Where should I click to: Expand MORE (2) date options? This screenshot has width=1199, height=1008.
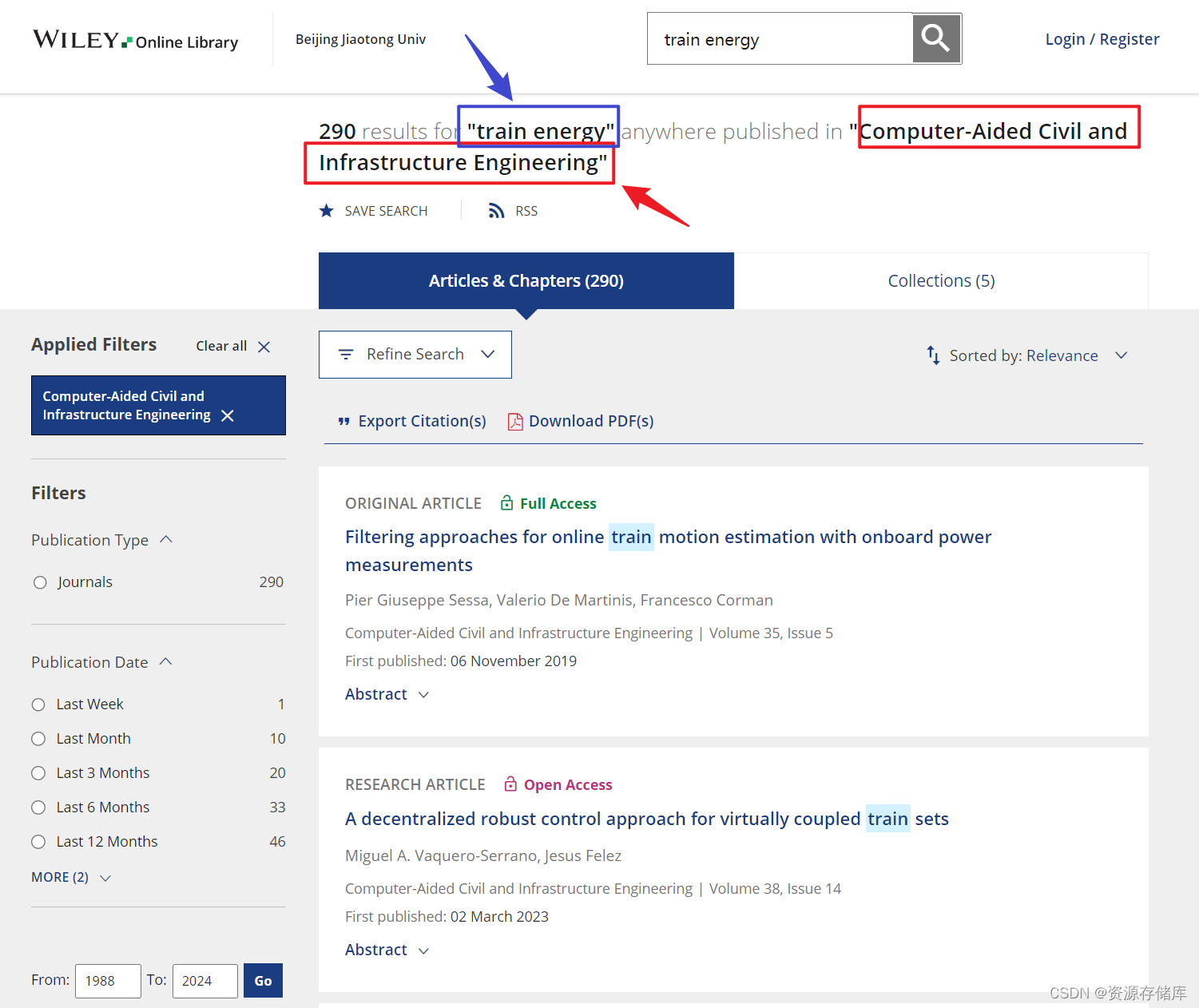[x=71, y=877]
